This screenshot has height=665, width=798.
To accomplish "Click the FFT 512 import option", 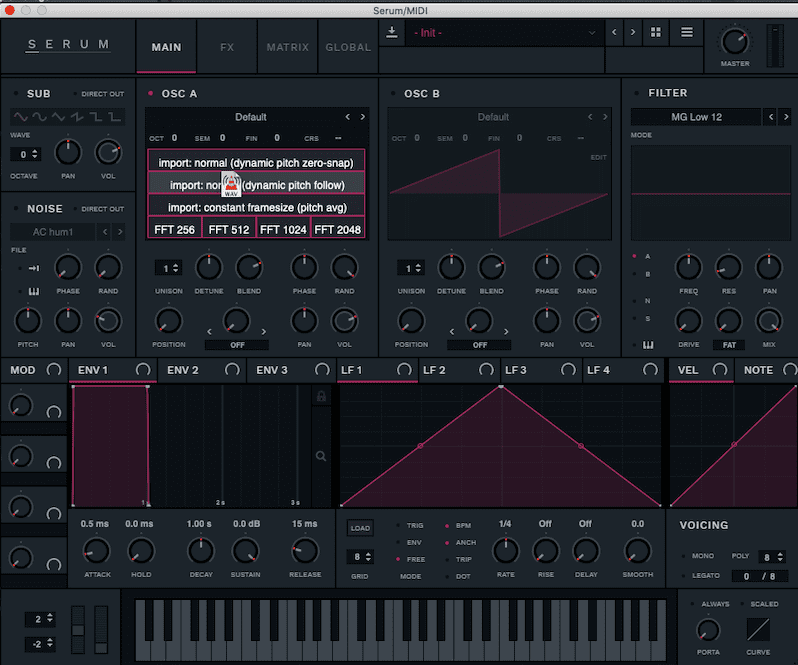I will [229, 229].
